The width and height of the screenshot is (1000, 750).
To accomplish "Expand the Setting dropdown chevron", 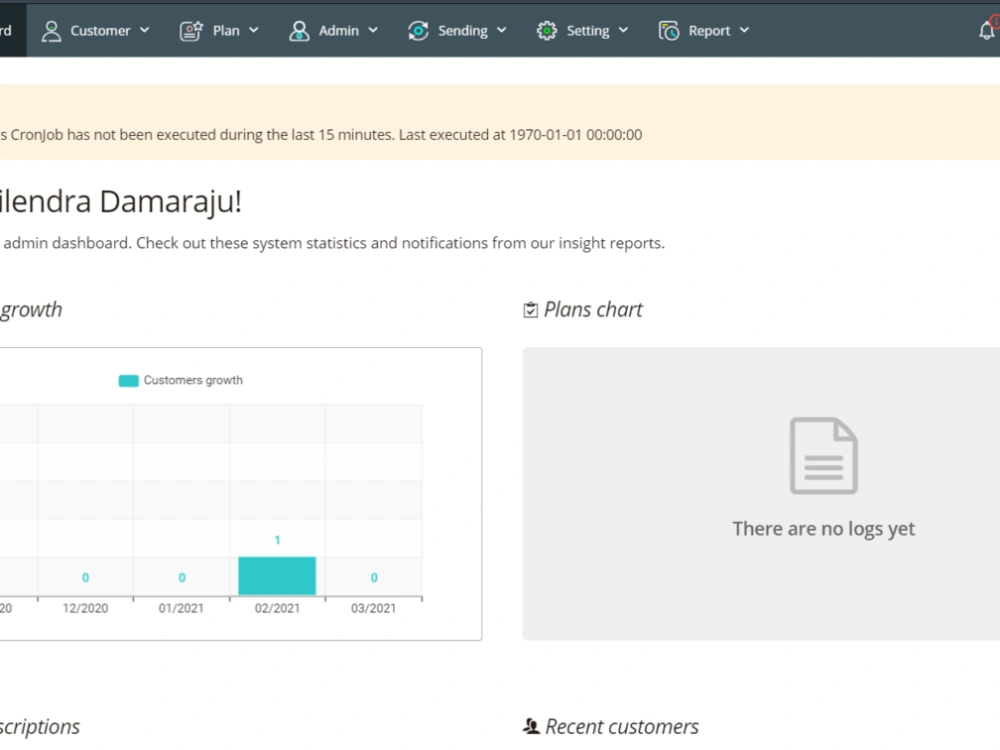I will click(624, 30).
